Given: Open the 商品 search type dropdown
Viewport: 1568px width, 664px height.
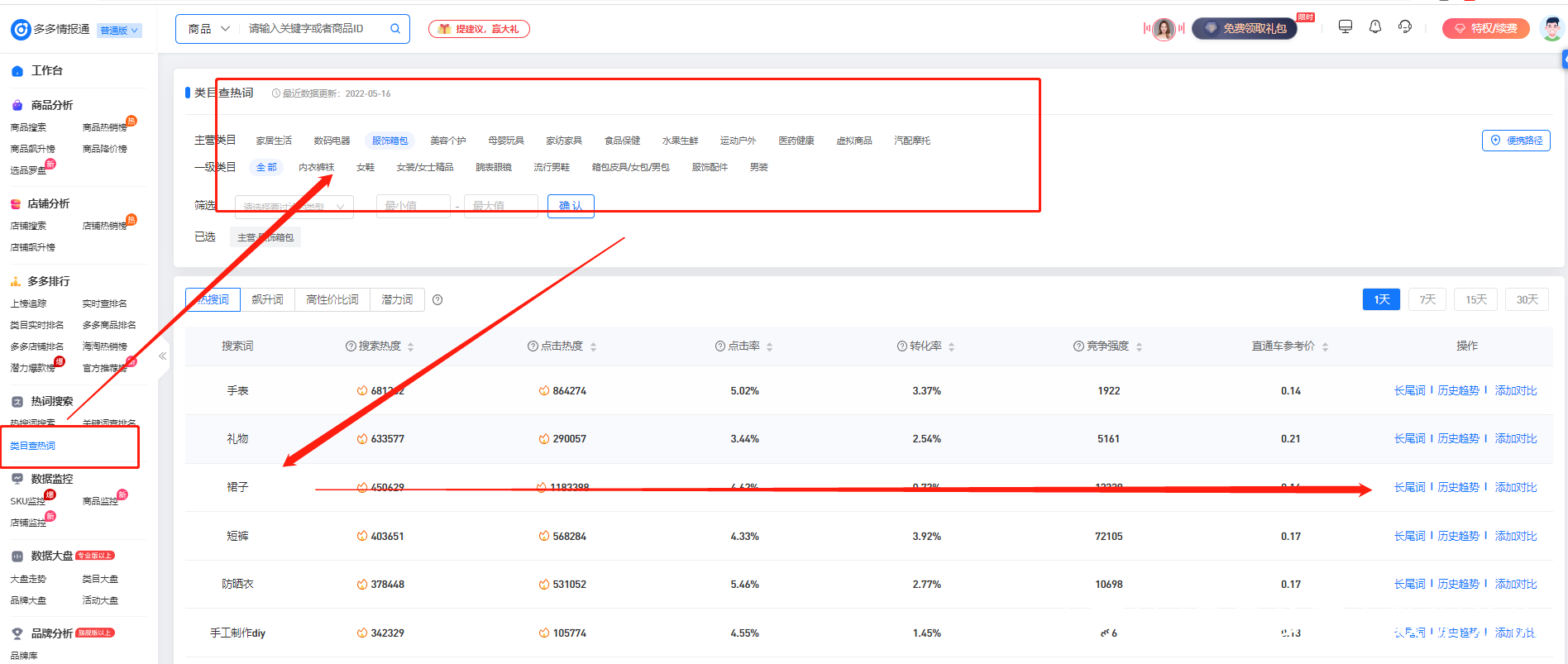Looking at the screenshot, I should 208,29.
